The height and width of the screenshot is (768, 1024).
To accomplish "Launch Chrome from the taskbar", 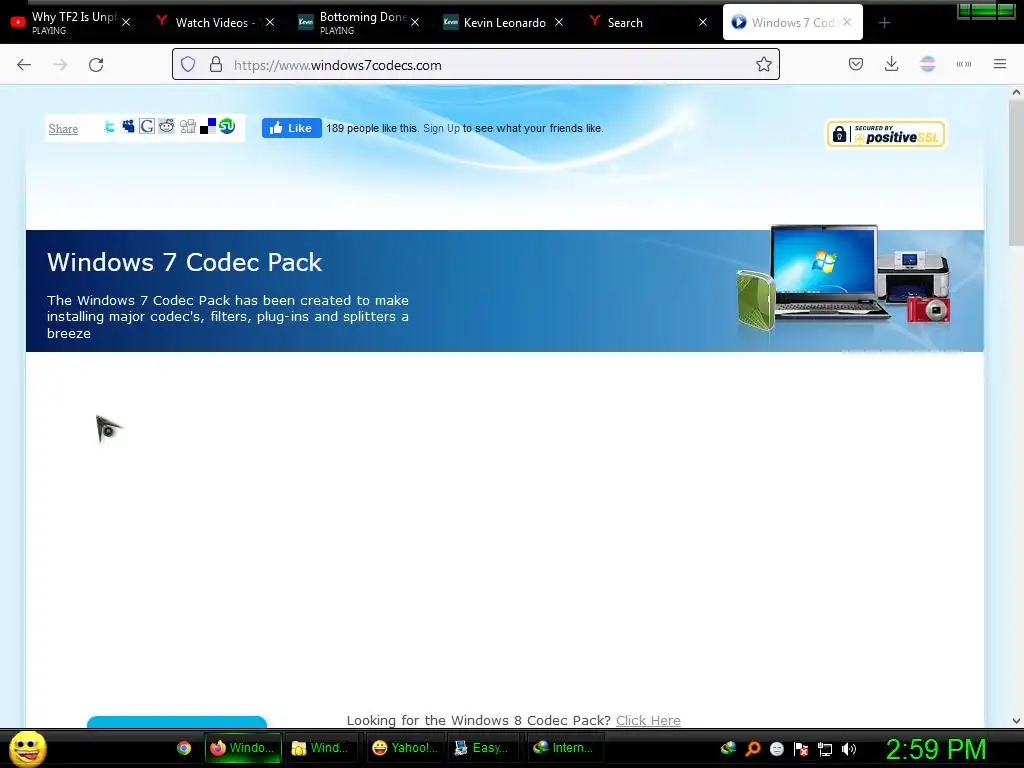I will [184, 748].
